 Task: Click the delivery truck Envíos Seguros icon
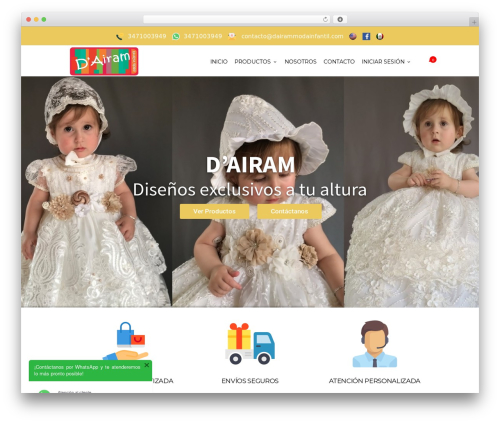[250, 343]
